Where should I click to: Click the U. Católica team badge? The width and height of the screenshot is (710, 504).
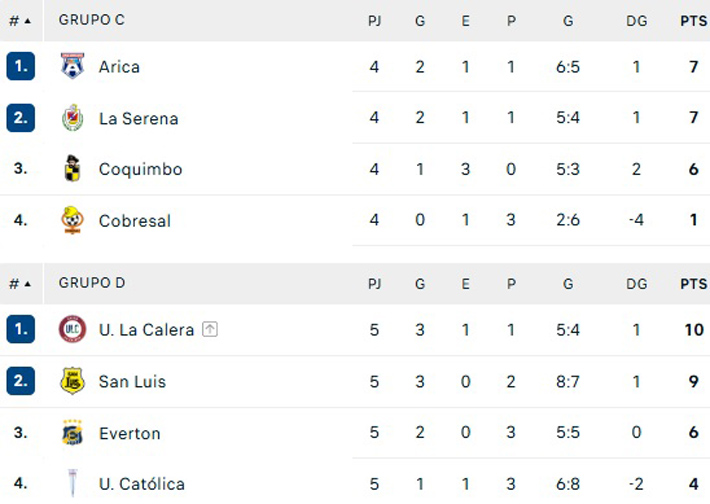72,484
